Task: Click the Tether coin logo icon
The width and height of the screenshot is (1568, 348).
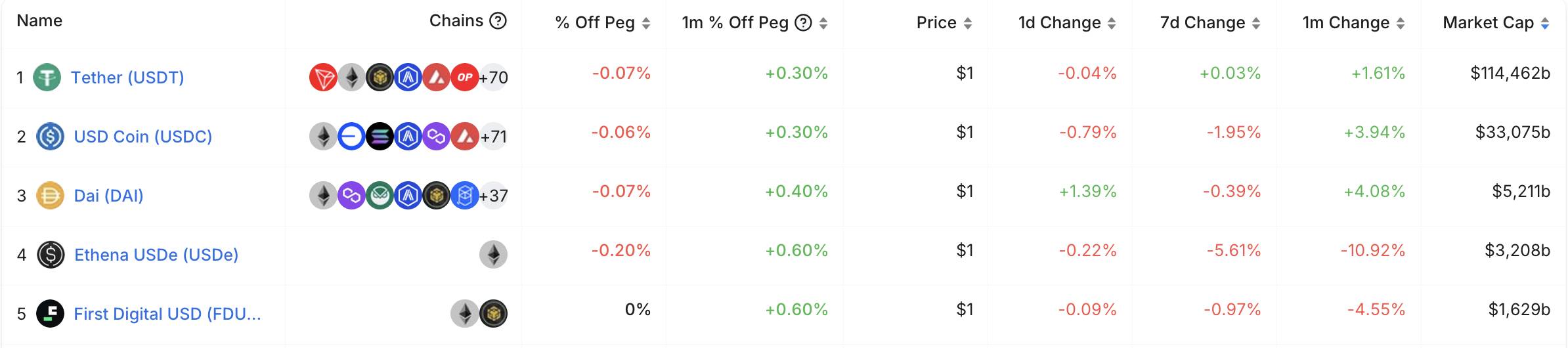Action: point(47,77)
